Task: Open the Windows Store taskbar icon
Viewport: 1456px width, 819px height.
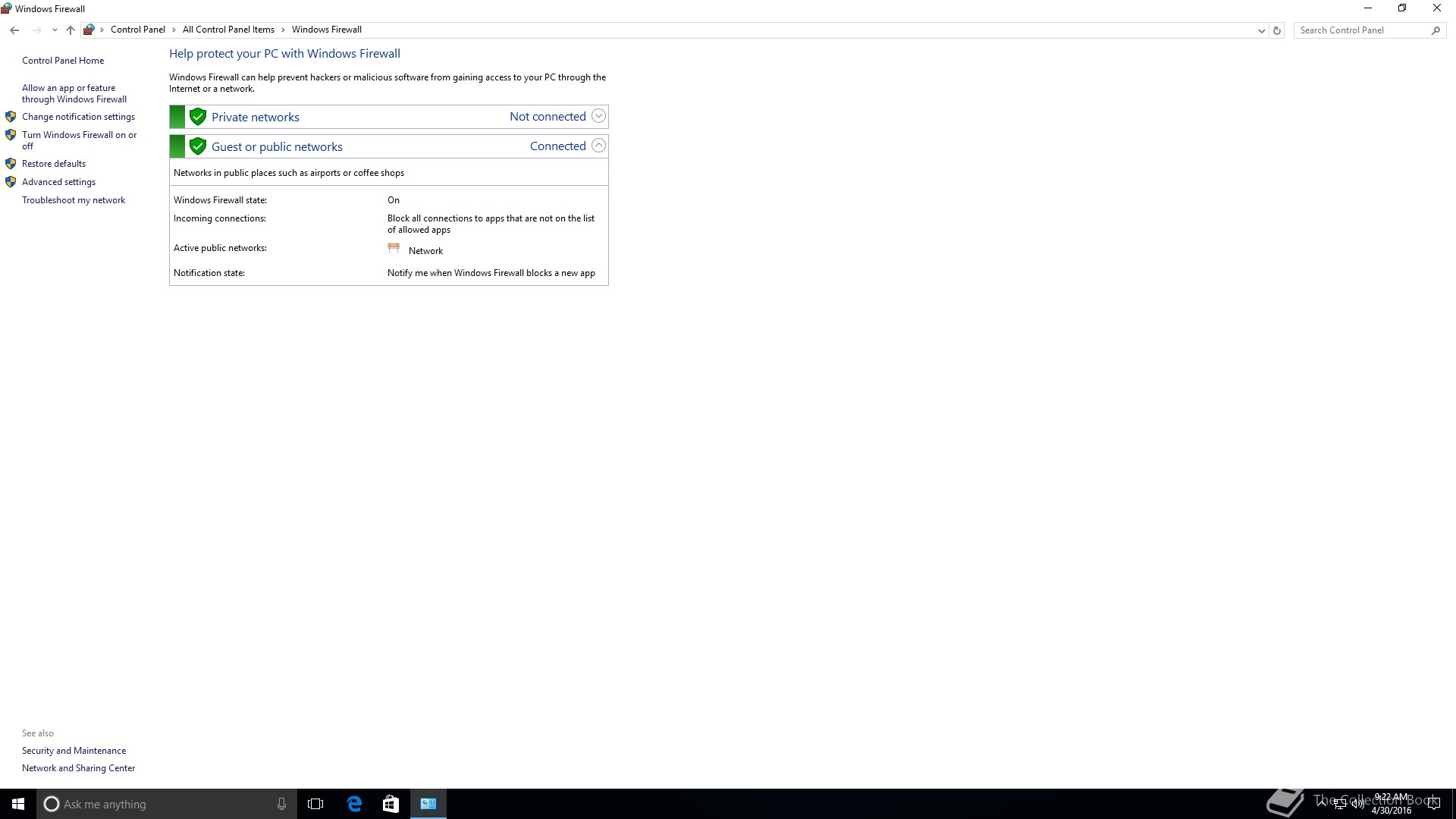Action: coord(391,804)
